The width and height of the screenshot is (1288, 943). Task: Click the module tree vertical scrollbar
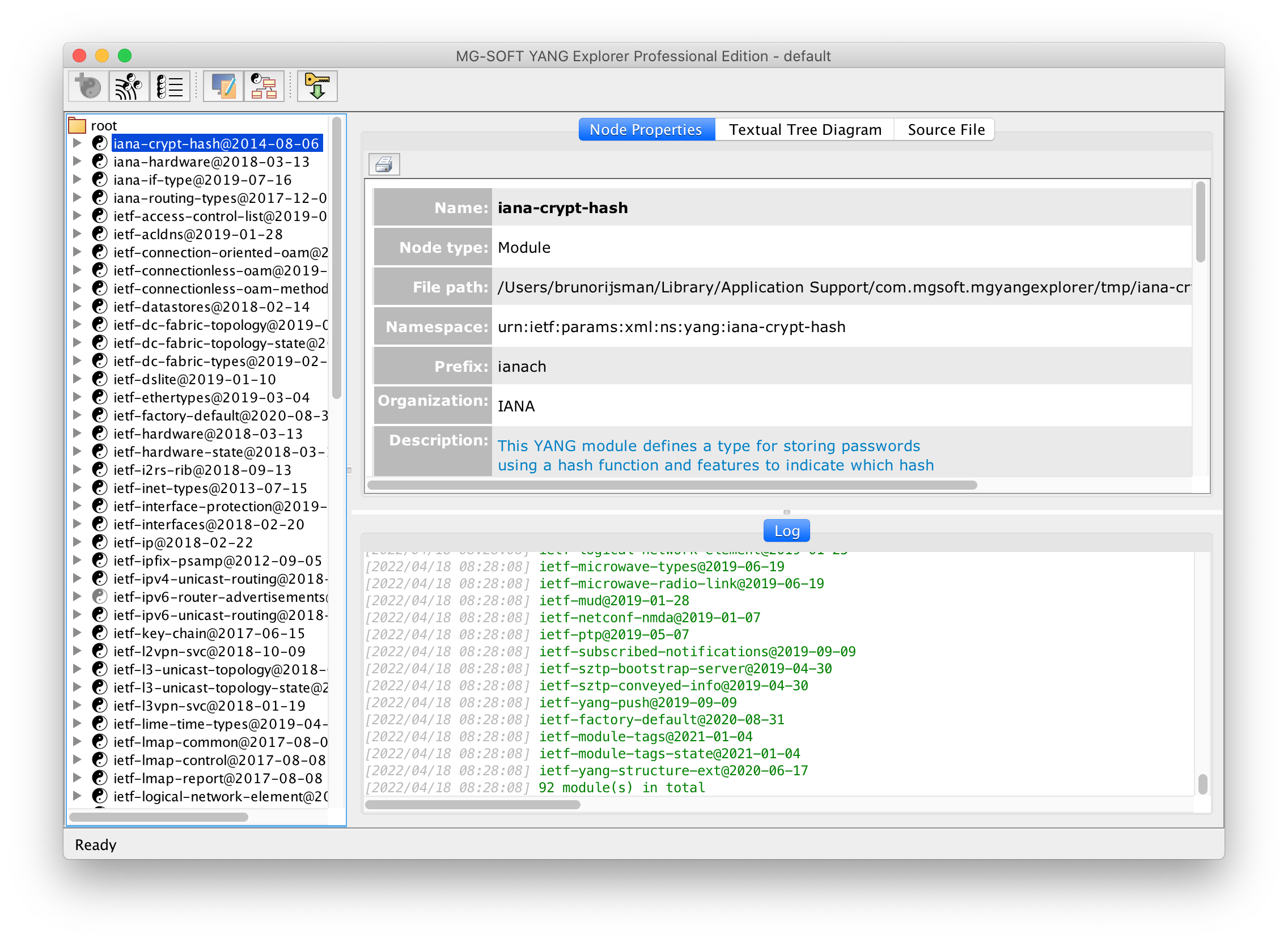tap(336, 257)
